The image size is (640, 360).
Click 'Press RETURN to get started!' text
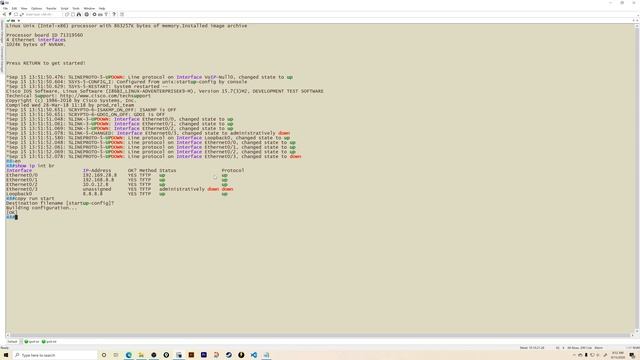point(46,63)
